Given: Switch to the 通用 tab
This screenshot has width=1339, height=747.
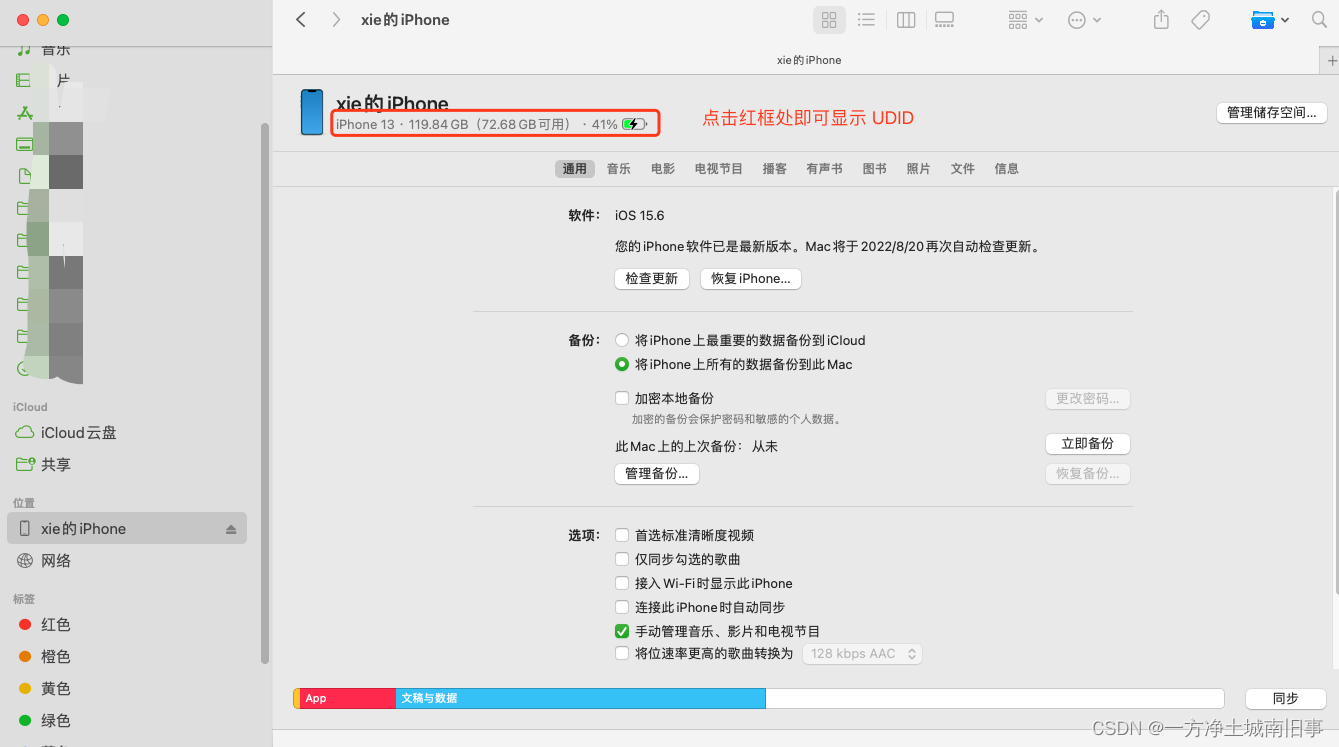Looking at the screenshot, I should coord(575,169).
